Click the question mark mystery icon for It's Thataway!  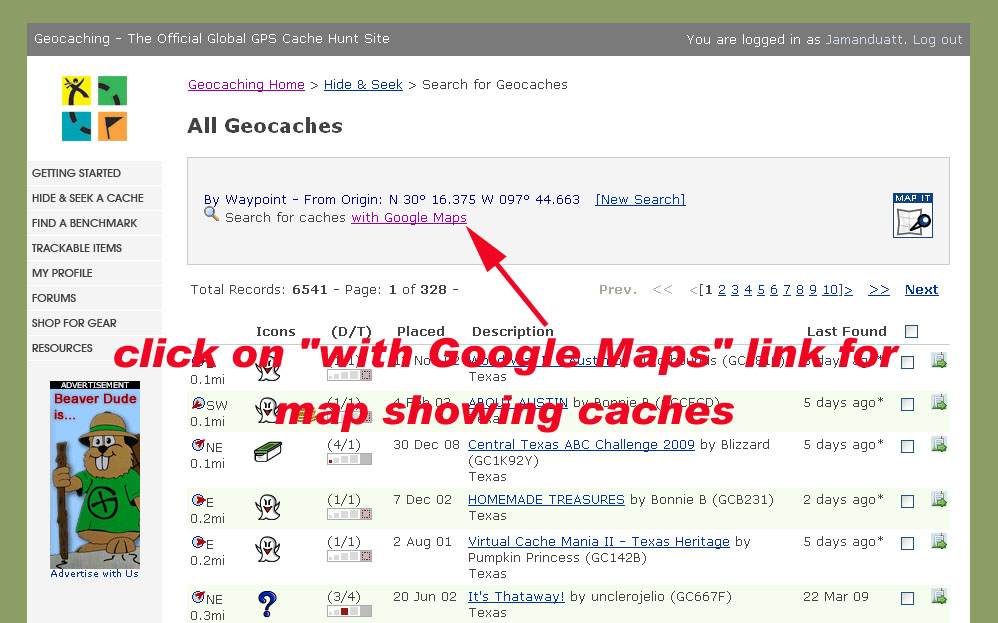[267, 604]
